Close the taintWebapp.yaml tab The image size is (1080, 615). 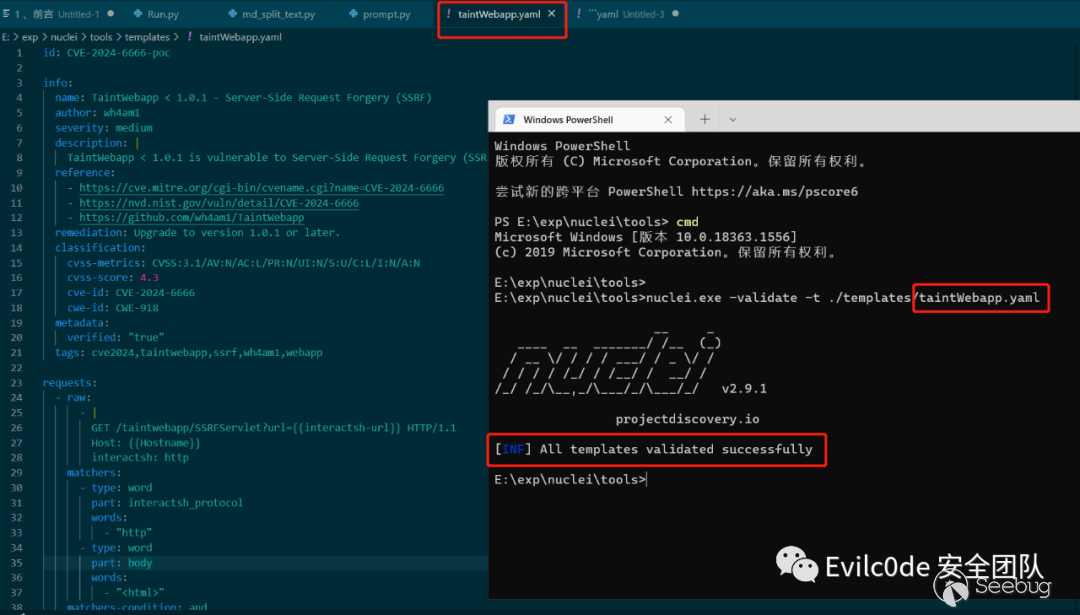552,14
